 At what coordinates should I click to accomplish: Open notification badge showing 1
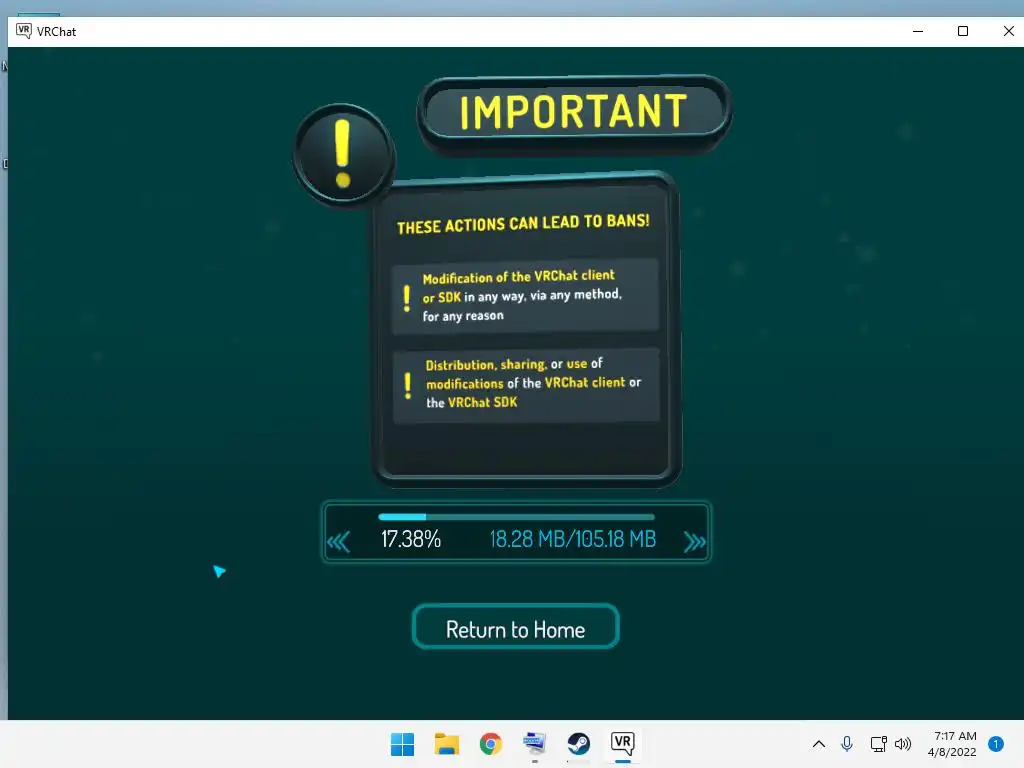click(996, 744)
